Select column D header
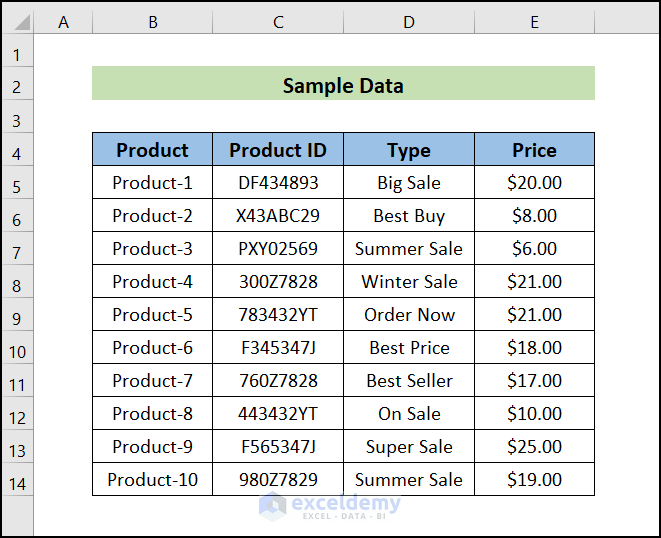 [x=409, y=22]
